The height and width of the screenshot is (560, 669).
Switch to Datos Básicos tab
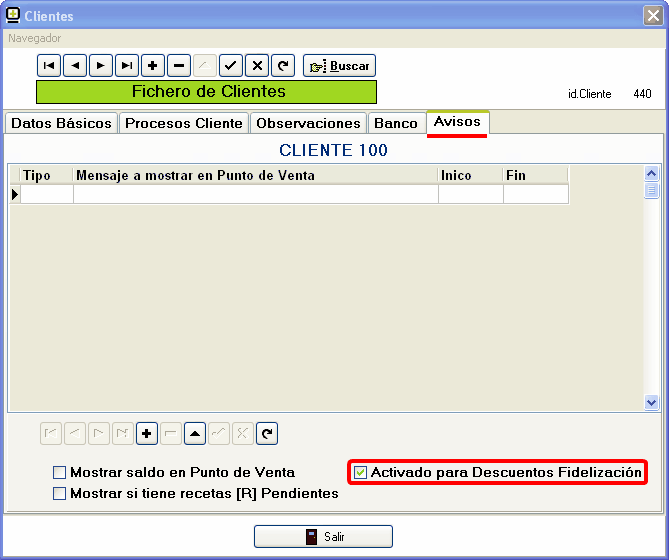click(60, 123)
